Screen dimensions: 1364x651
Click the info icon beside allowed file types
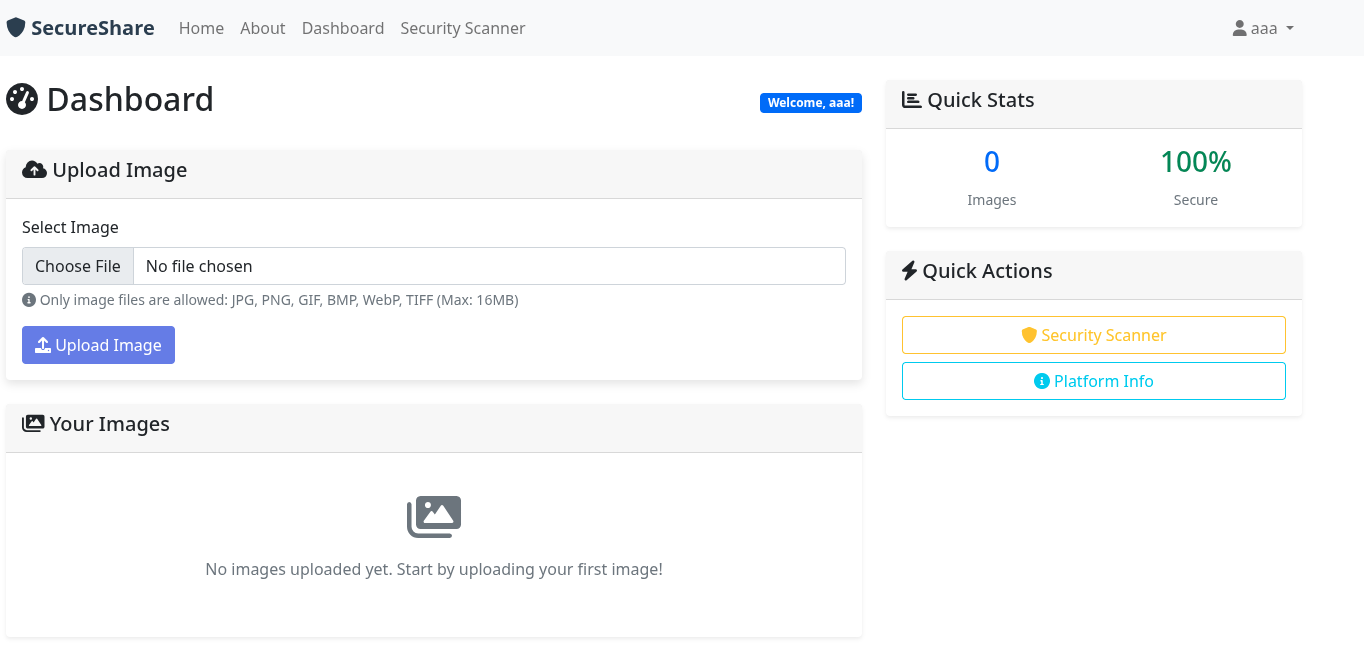(x=29, y=300)
